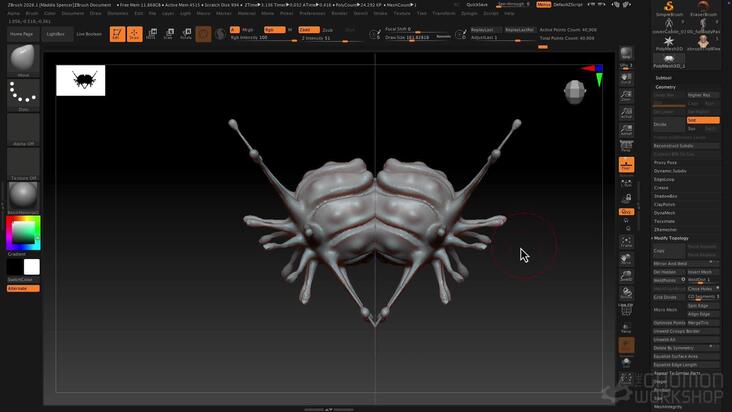The width and height of the screenshot is (732, 412).
Task: Open the Brush menu
Action: click(x=32, y=14)
